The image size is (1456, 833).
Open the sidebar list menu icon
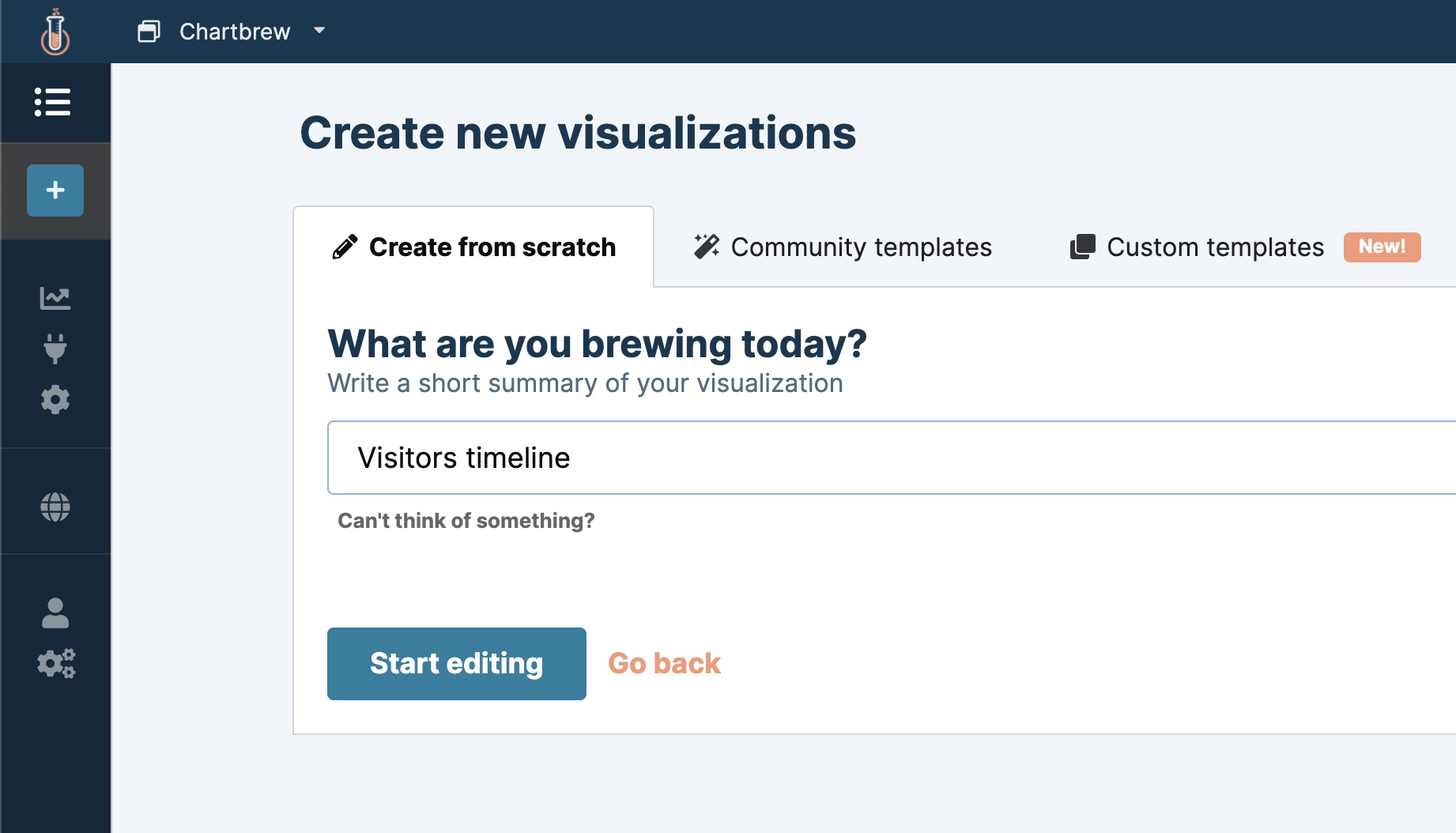click(x=53, y=103)
